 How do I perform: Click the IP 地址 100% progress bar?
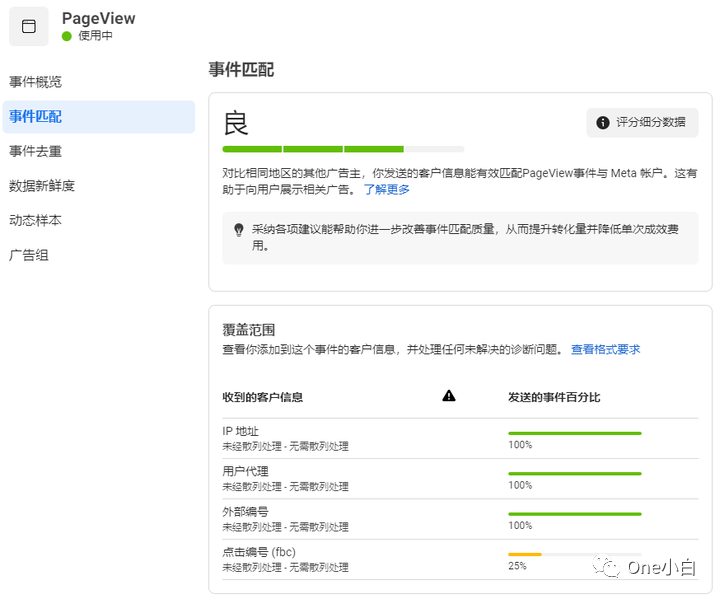(x=575, y=433)
